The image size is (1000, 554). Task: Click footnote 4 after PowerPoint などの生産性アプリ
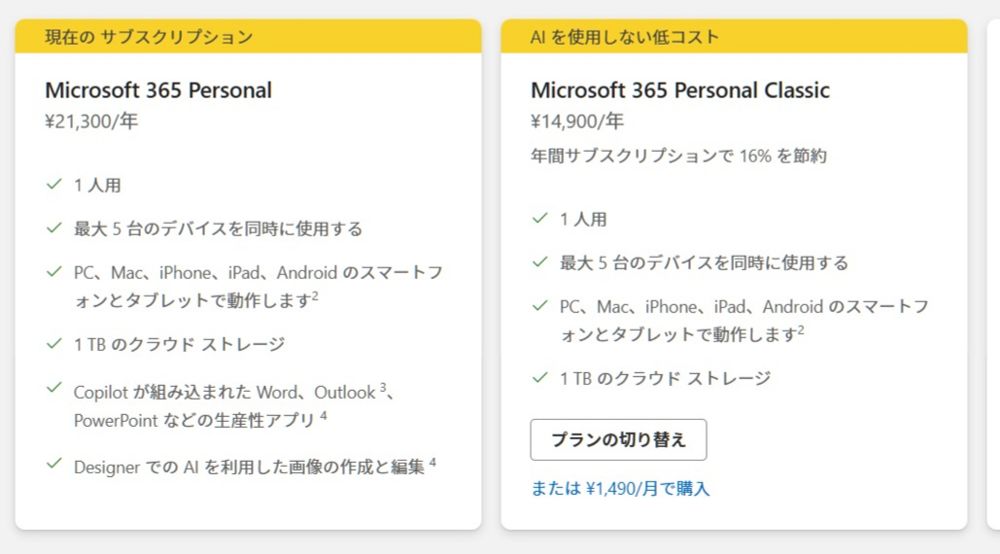(x=323, y=415)
